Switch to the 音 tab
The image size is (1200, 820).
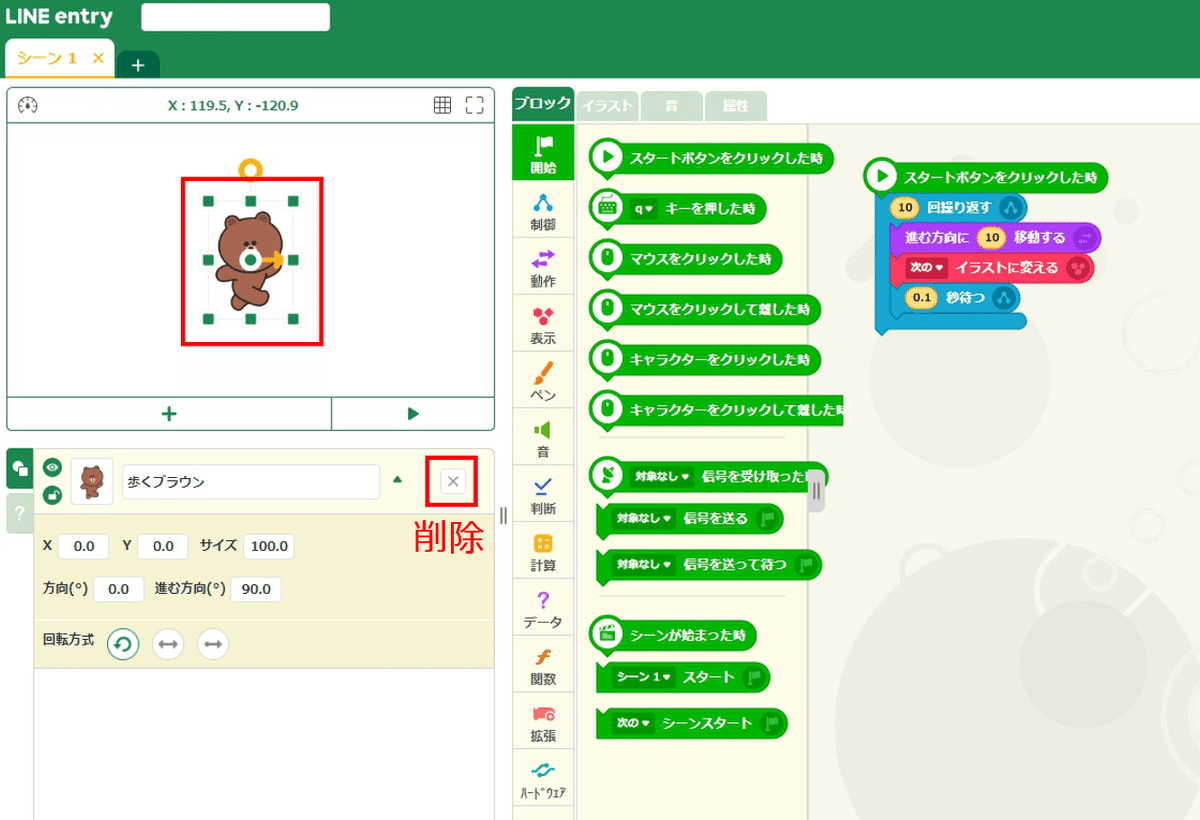click(x=671, y=105)
